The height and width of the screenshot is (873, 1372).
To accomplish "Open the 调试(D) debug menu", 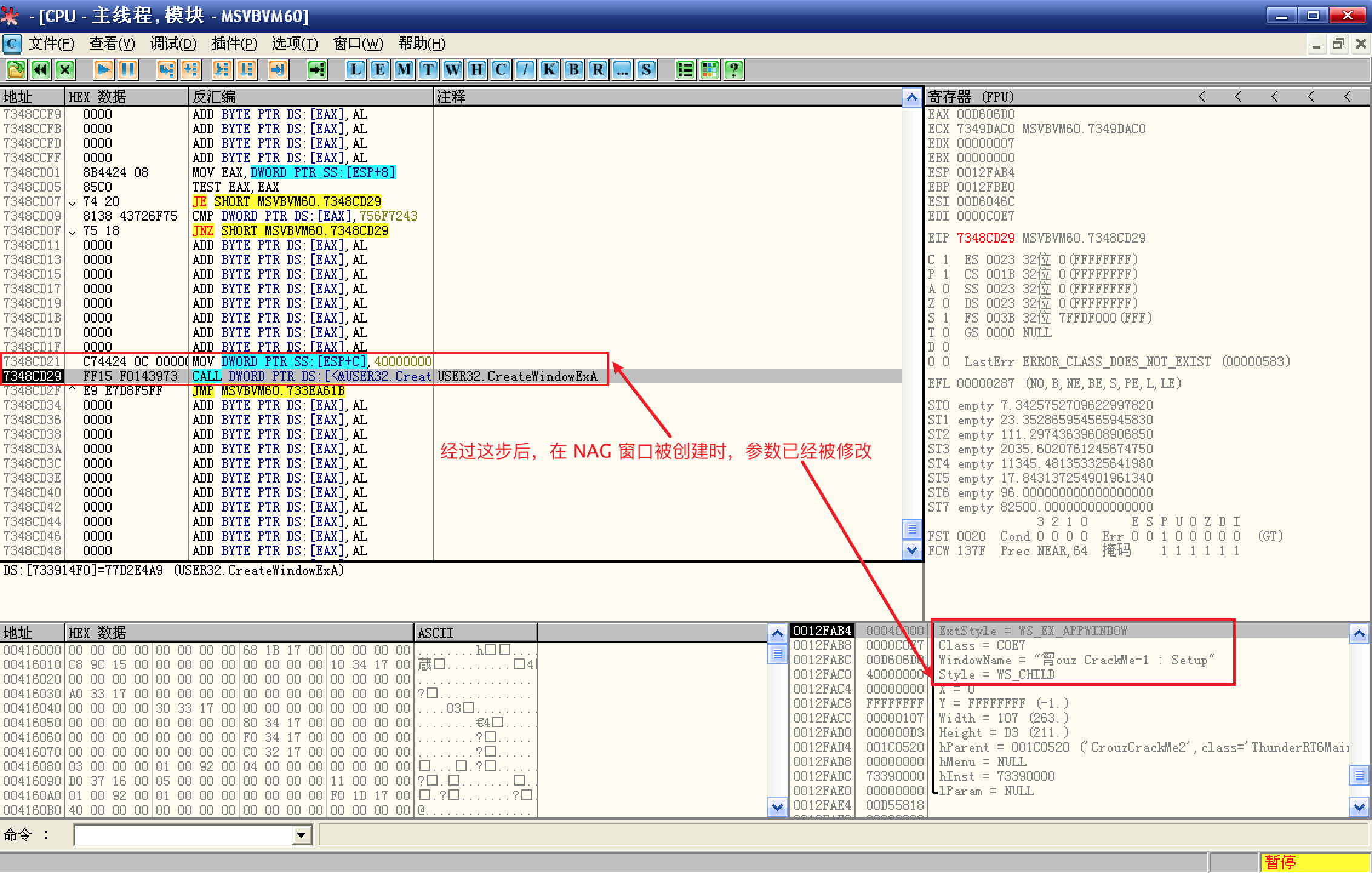I will click(173, 44).
